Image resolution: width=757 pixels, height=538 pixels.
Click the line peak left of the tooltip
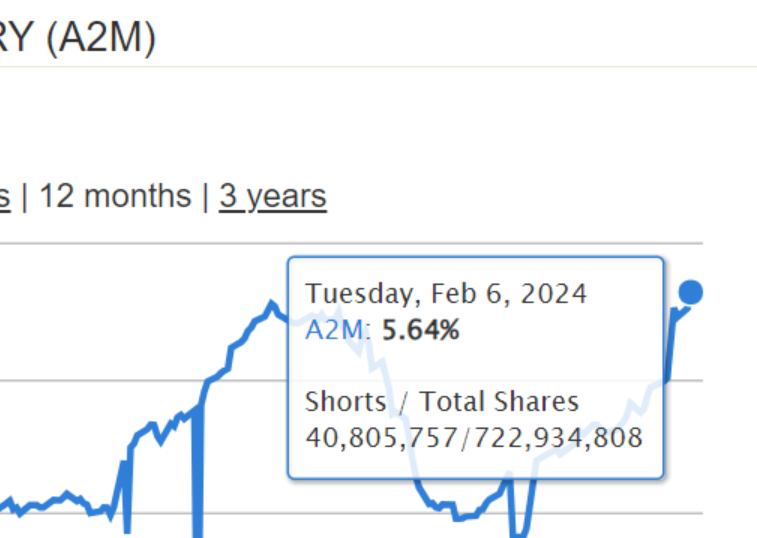pos(271,304)
